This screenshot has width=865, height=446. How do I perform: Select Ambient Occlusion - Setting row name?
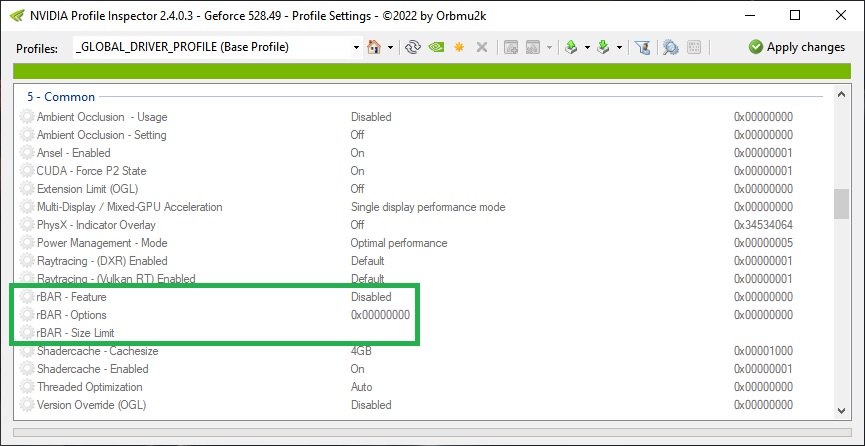coord(102,135)
